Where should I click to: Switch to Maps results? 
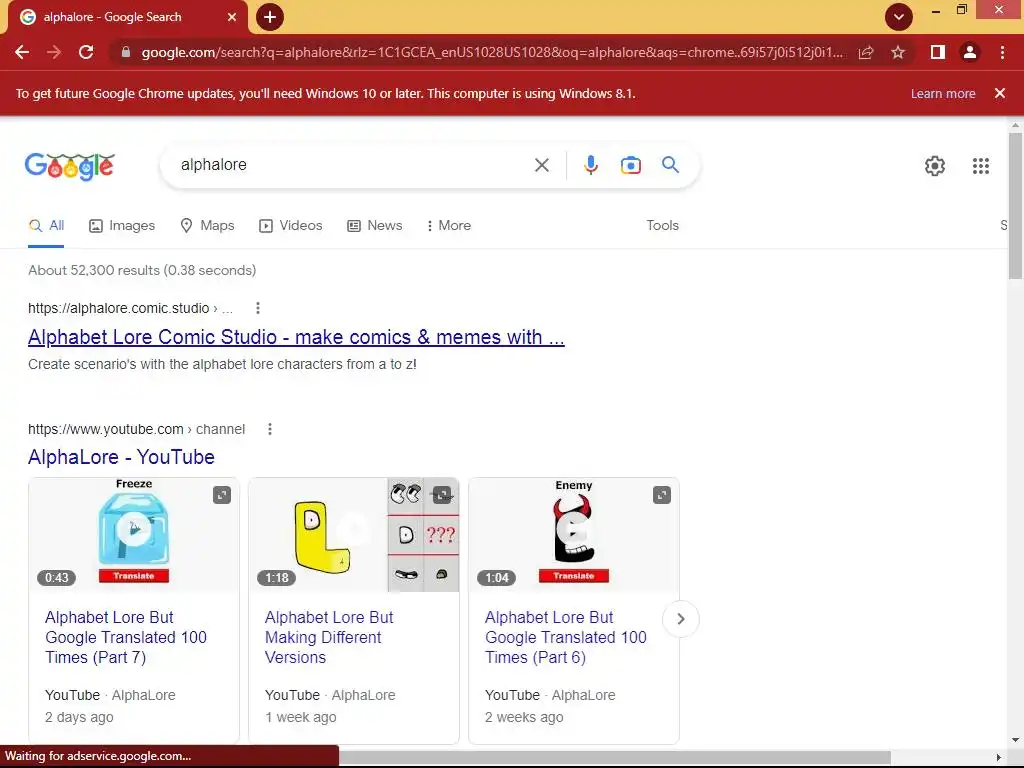[207, 225]
